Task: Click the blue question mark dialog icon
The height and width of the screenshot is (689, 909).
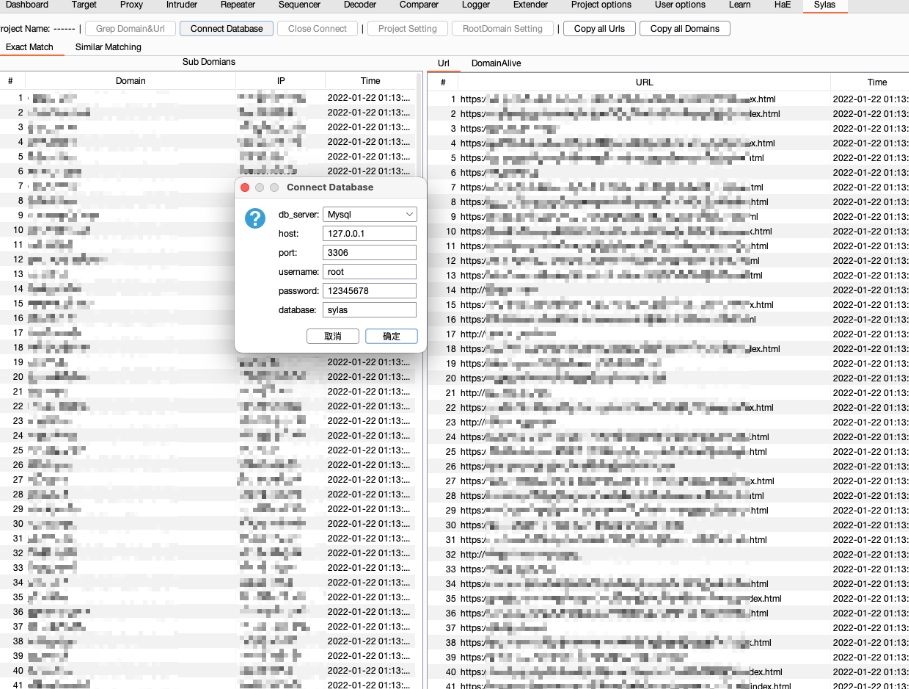Action: pyautogui.click(x=255, y=219)
